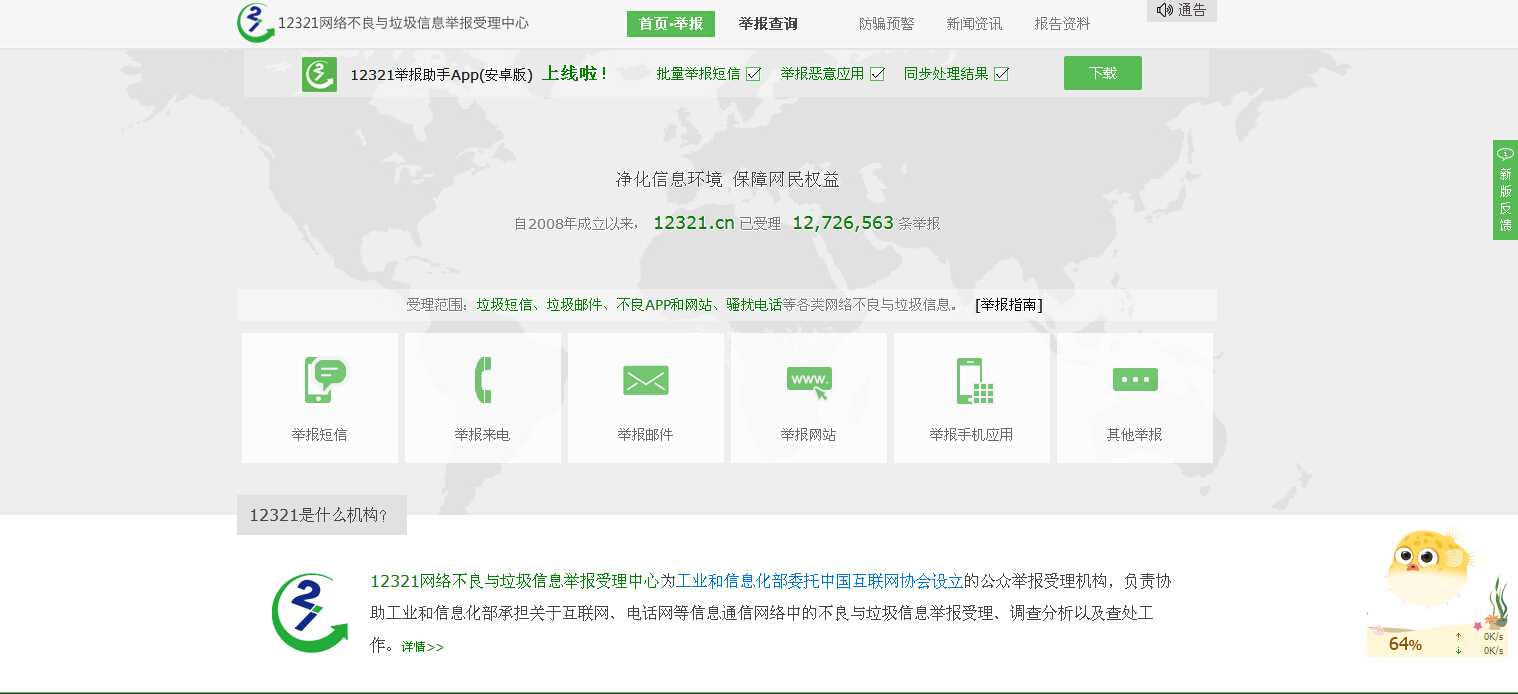1518x694 pixels.
Task: Select the 其他举报 three-dots icon
Action: tap(1134, 380)
